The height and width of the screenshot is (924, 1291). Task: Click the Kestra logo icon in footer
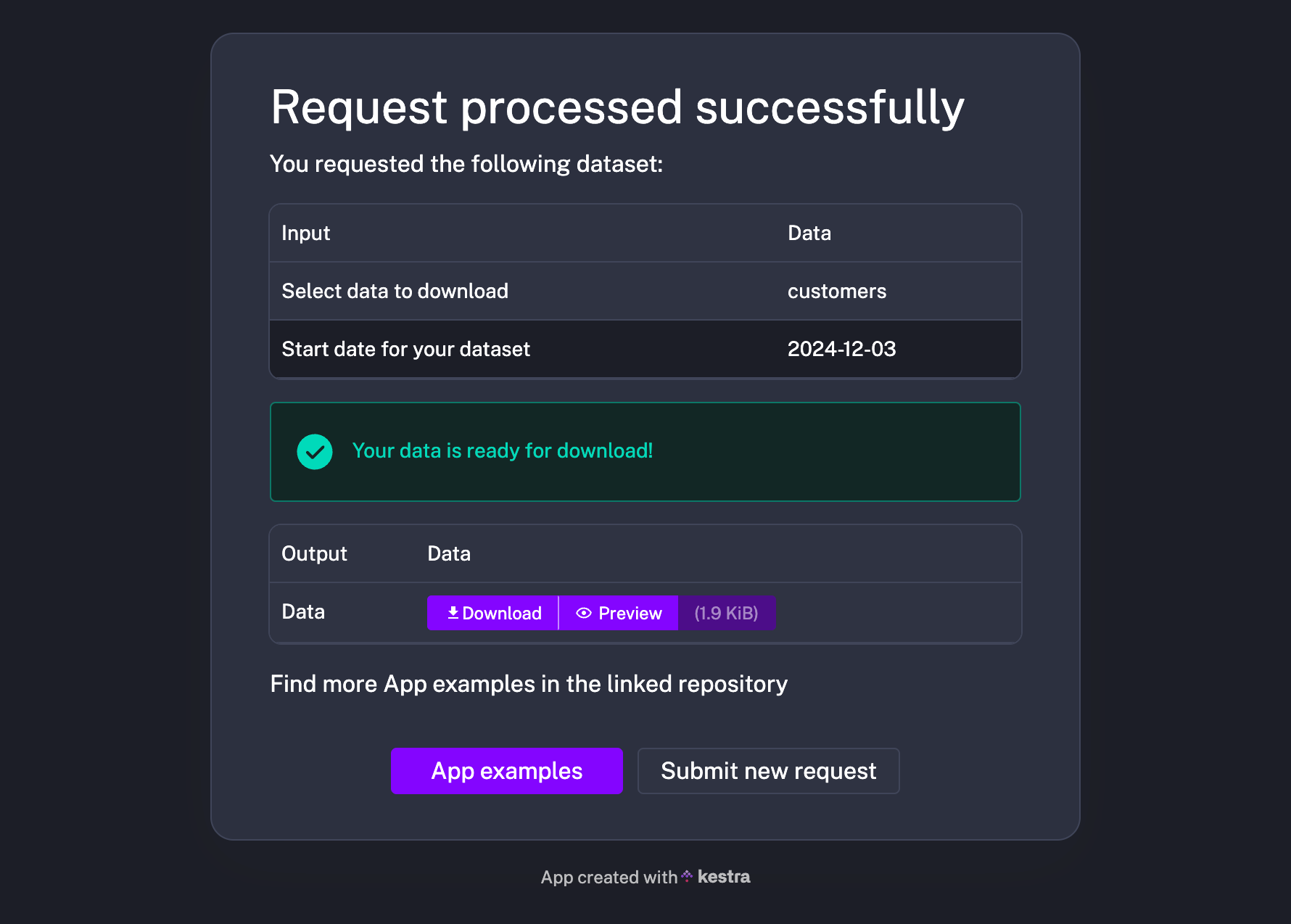click(687, 876)
